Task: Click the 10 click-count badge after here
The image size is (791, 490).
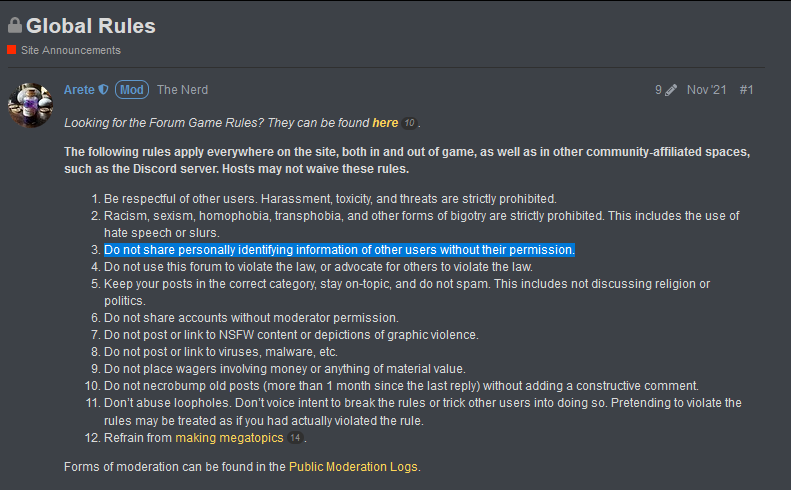Action: pos(409,123)
